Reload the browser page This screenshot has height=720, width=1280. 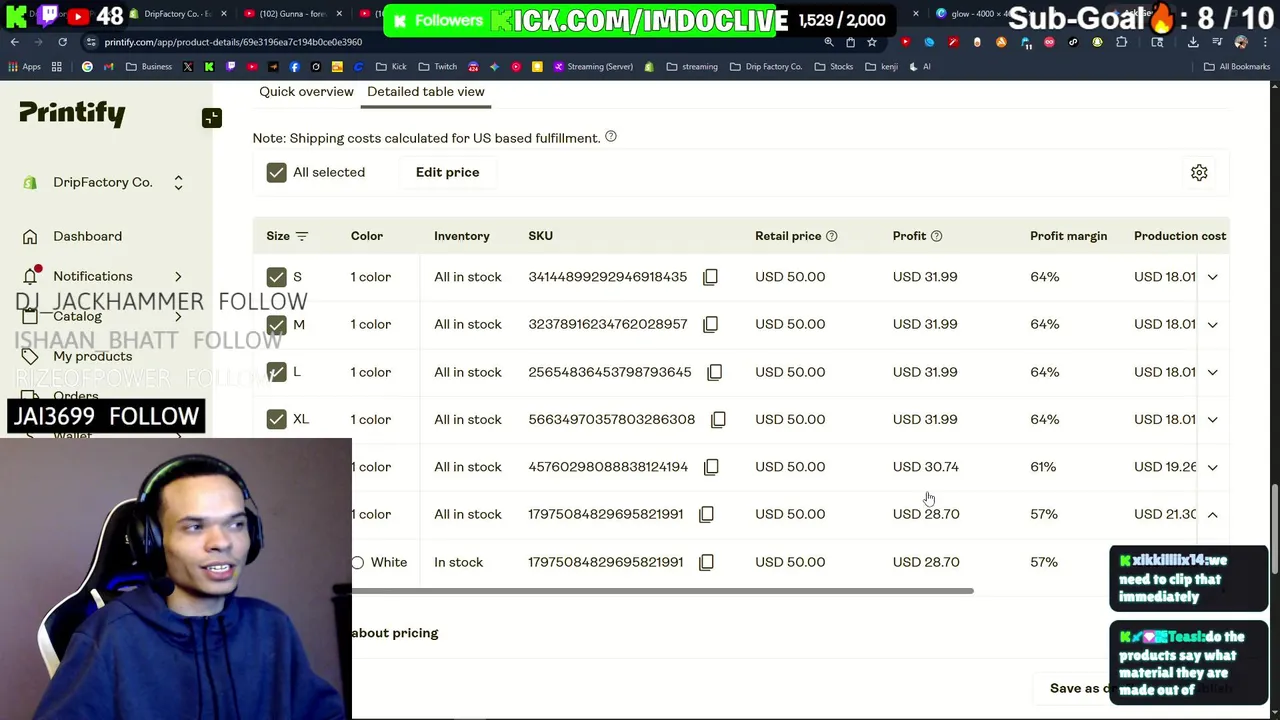point(62,42)
